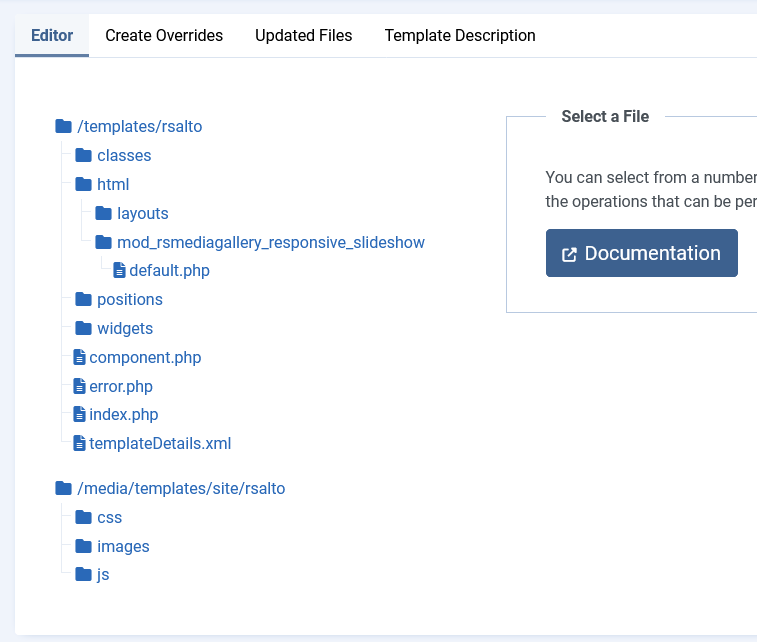
Task: Click the Documentation button
Action: pyautogui.click(x=642, y=253)
